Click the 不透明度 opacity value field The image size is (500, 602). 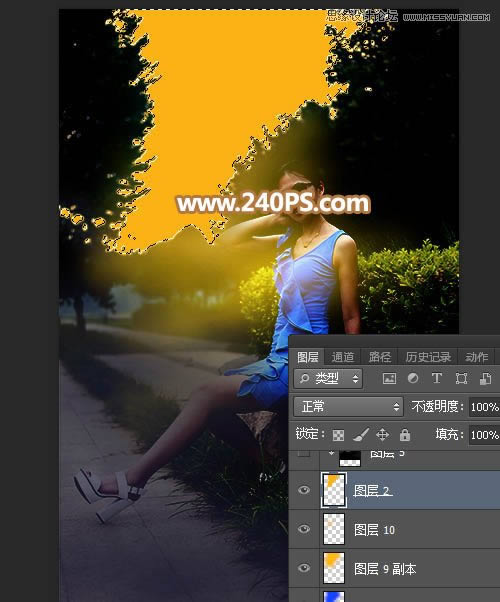click(x=485, y=407)
